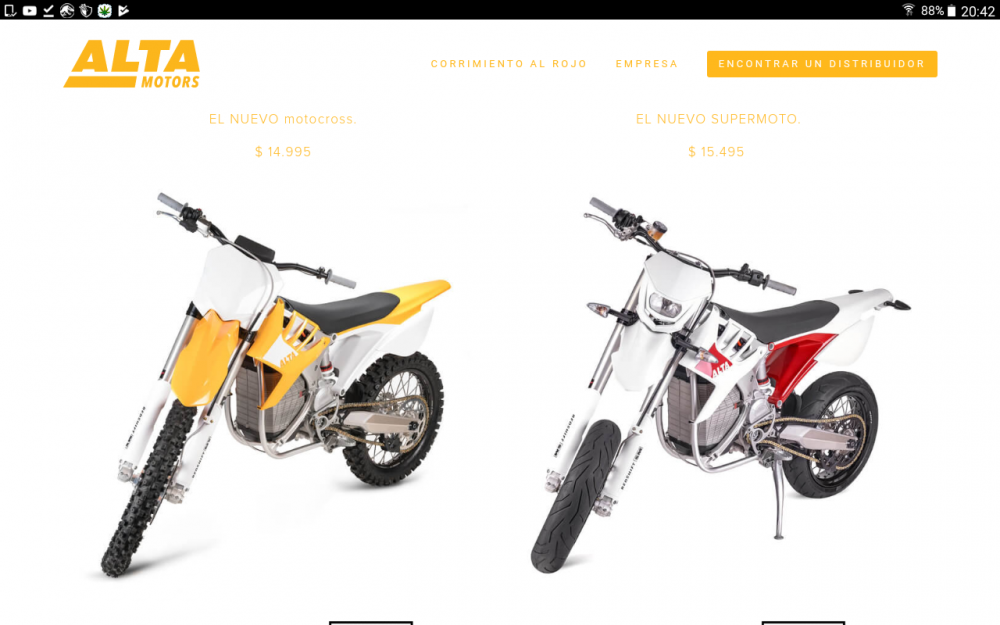Click the $ 15.495 supermoto price

[716, 152]
